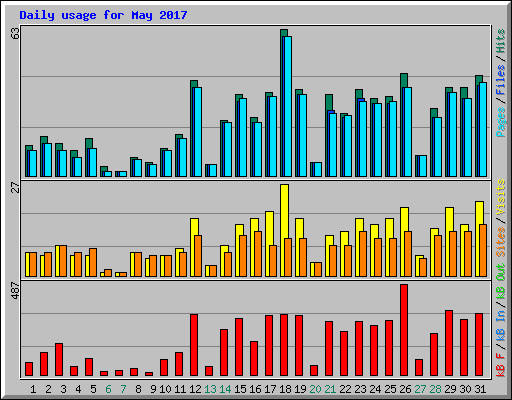The height and width of the screenshot is (400, 512).
Task: Click the orange Sites bar for day 31
Action: (483, 250)
